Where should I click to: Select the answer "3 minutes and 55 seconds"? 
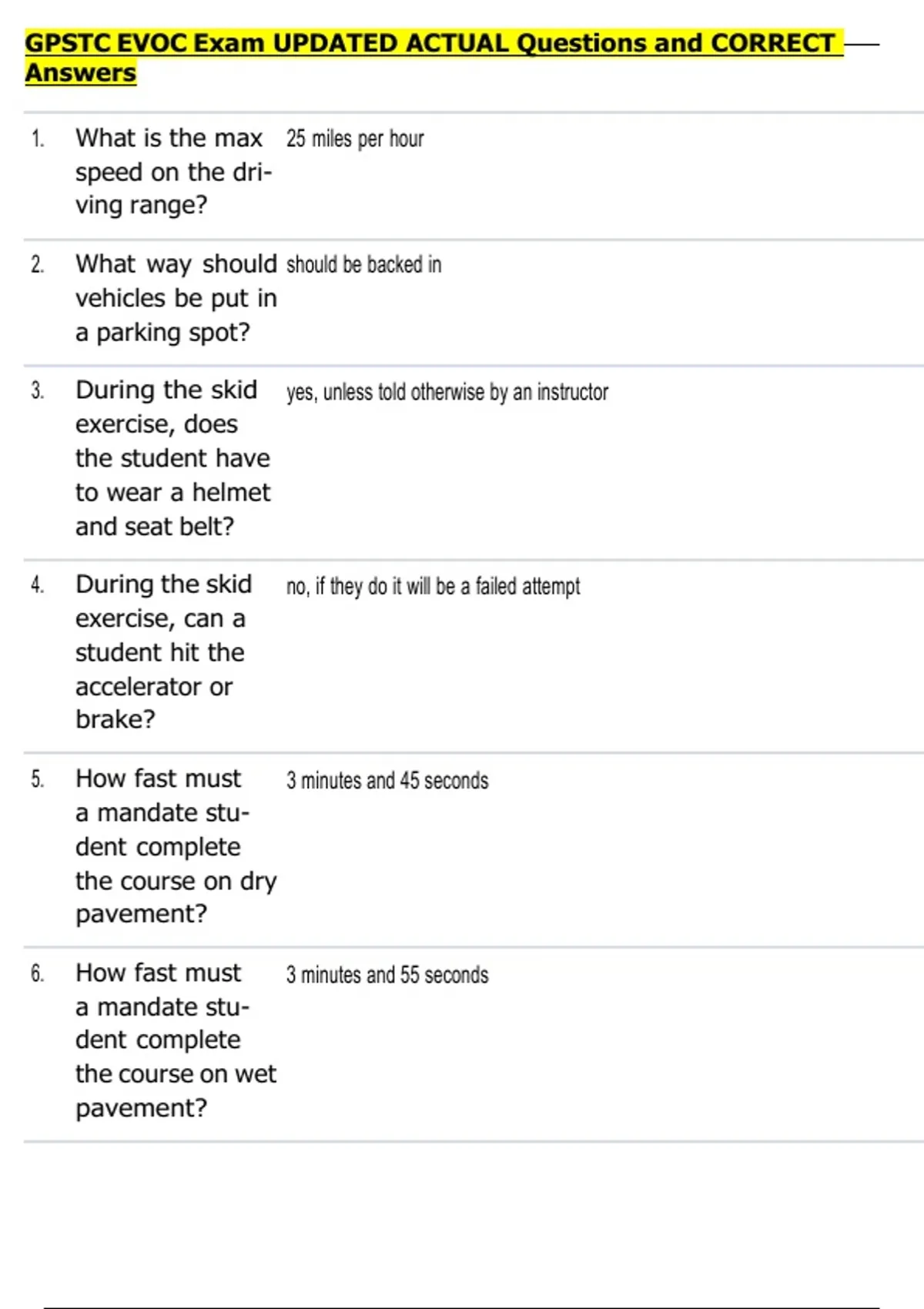387,975
